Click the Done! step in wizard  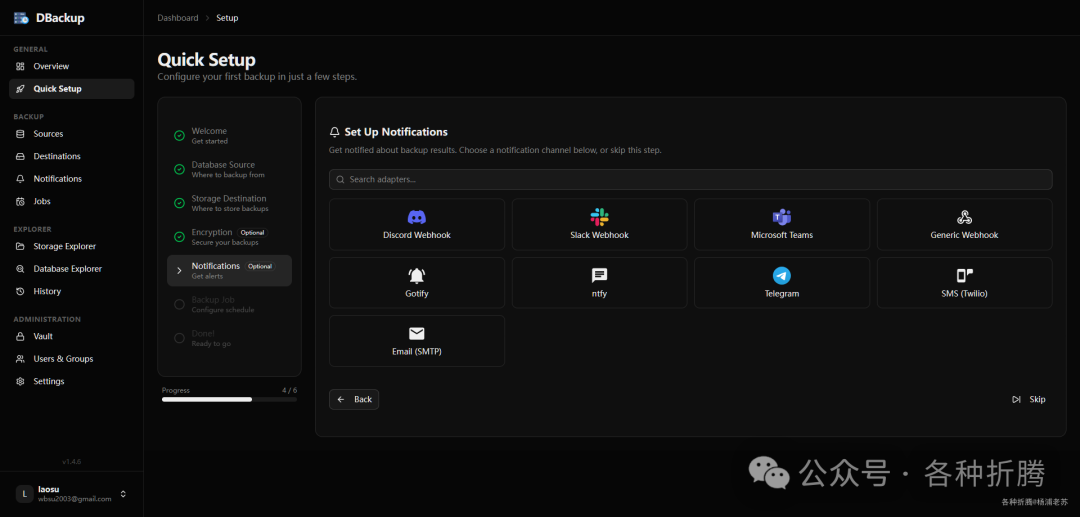tap(229, 338)
